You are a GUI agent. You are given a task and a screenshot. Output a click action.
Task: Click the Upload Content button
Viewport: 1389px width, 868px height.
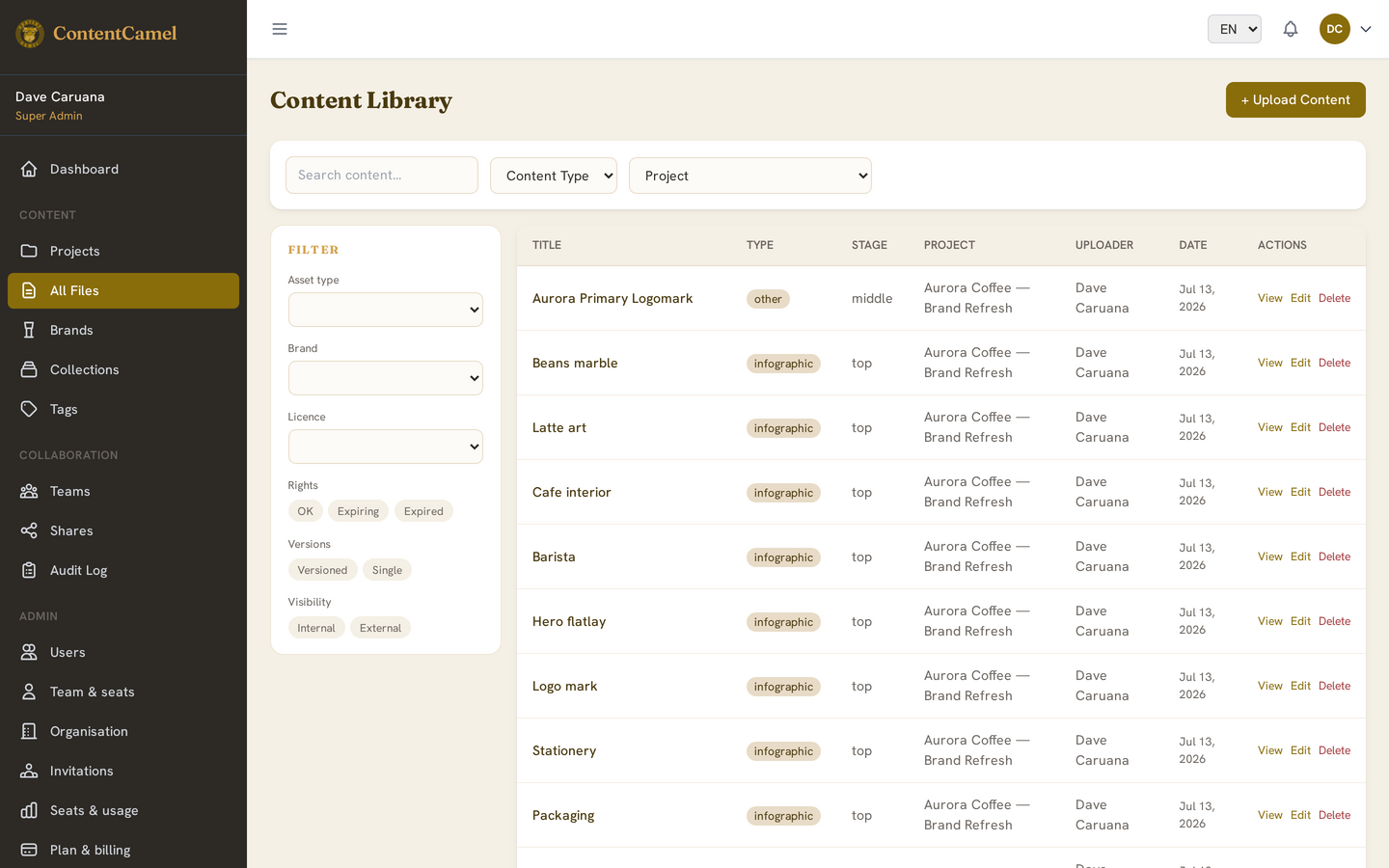point(1295,99)
